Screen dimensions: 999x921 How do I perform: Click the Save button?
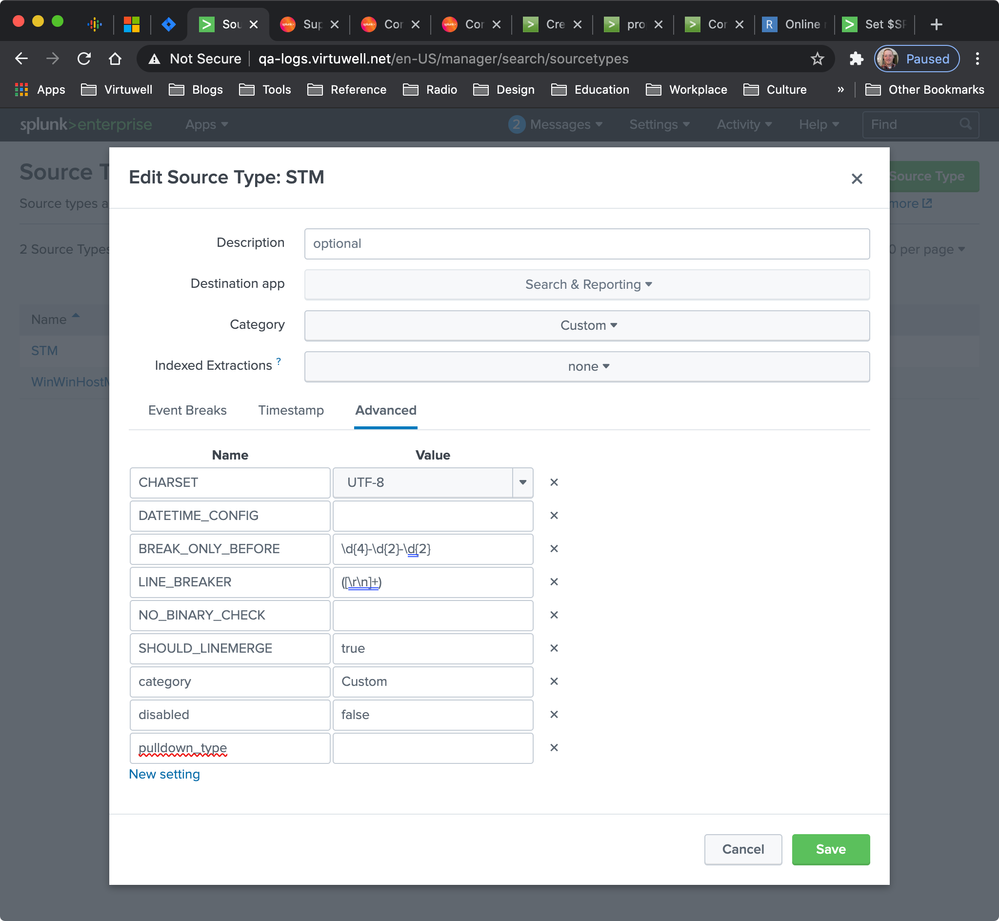[x=830, y=849]
